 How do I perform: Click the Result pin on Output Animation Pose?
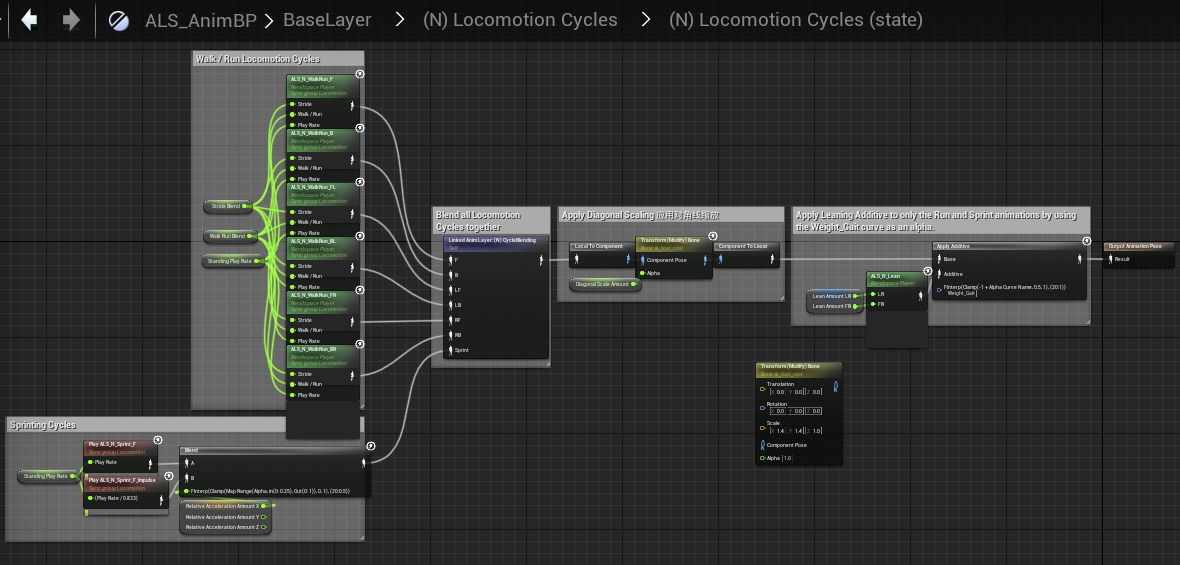click(x=1110, y=259)
